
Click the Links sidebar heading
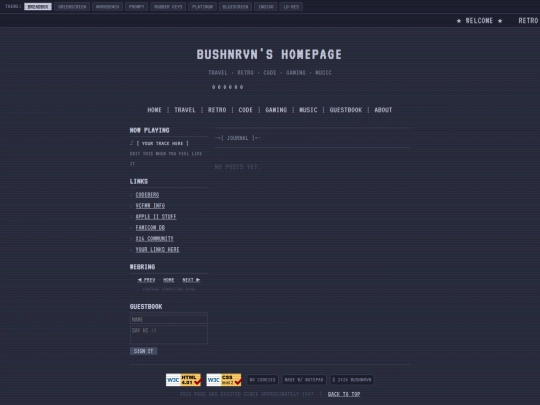tap(139, 181)
